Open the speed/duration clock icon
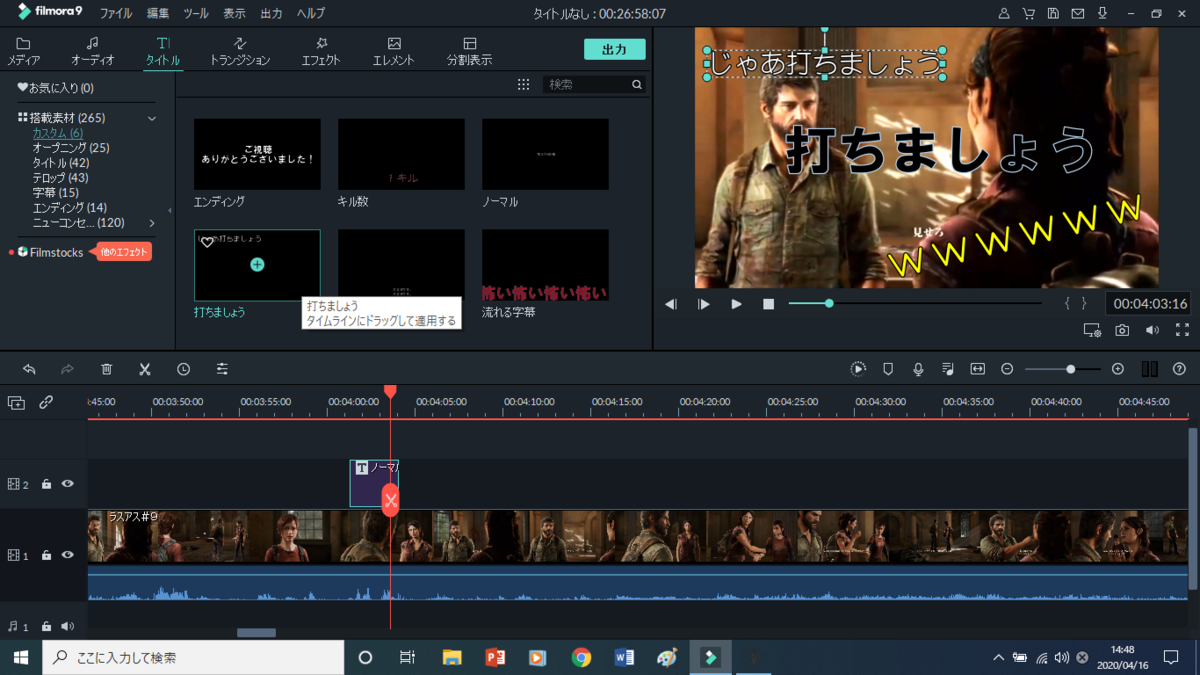1200x675 pixels. 184,369
